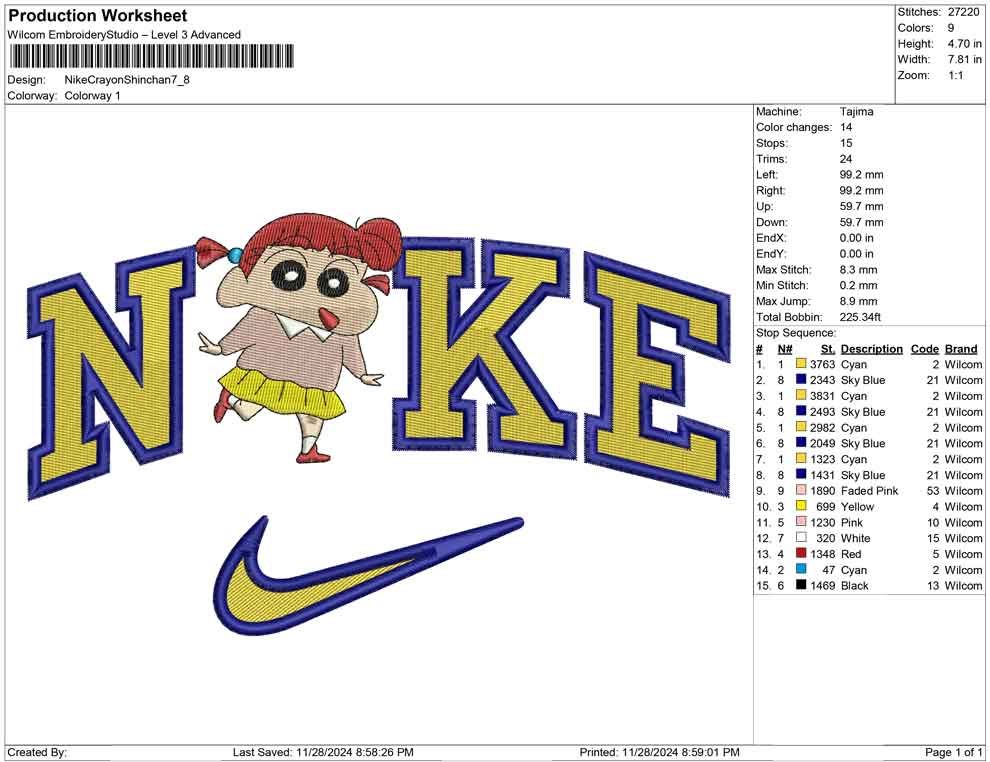Screen dimensions: 990x762
Task: Select the Total Bobbin value '225.34ft'
Action: pos(860,317)
